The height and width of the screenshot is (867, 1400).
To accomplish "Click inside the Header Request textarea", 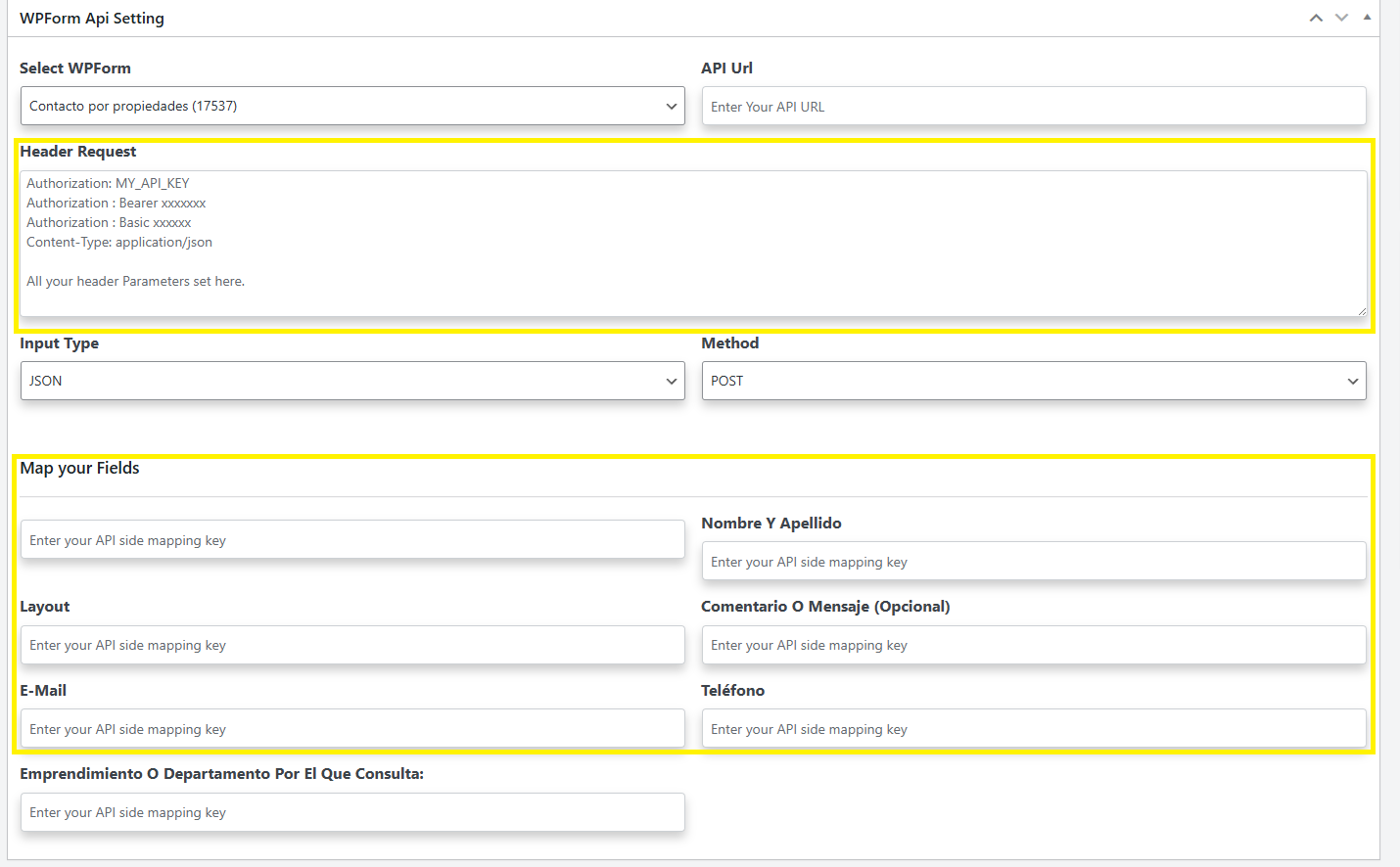I will [692, 244].
